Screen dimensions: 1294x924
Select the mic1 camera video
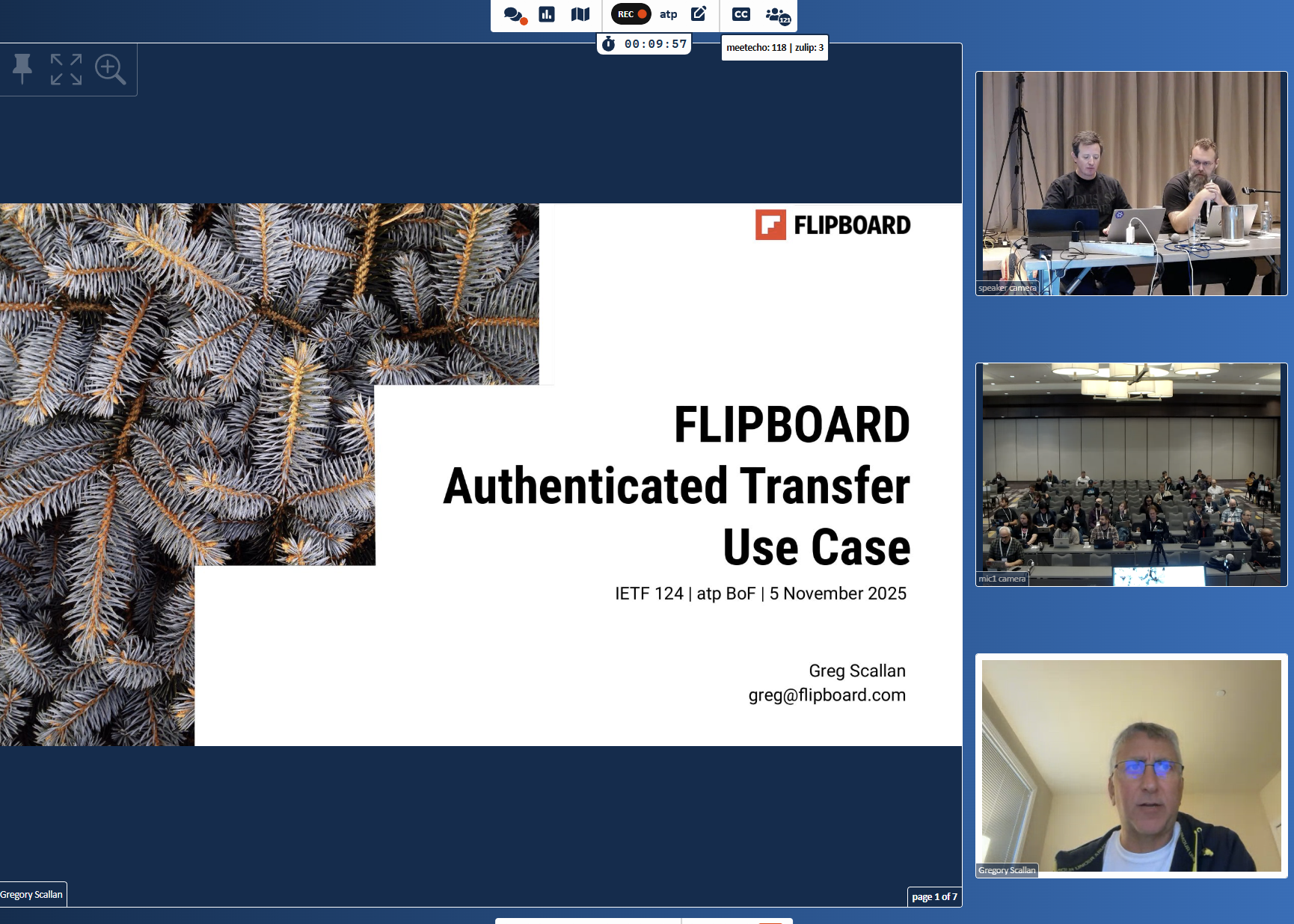[x=1131, y=475]
